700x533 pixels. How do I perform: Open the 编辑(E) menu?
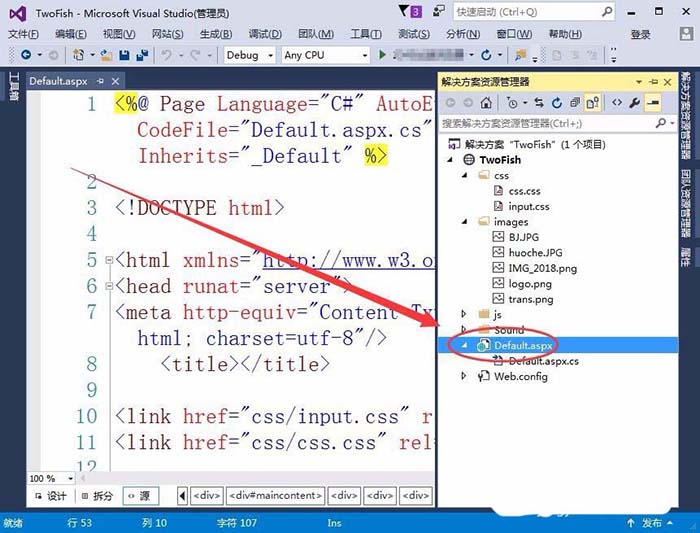click(x=71, y=34)
